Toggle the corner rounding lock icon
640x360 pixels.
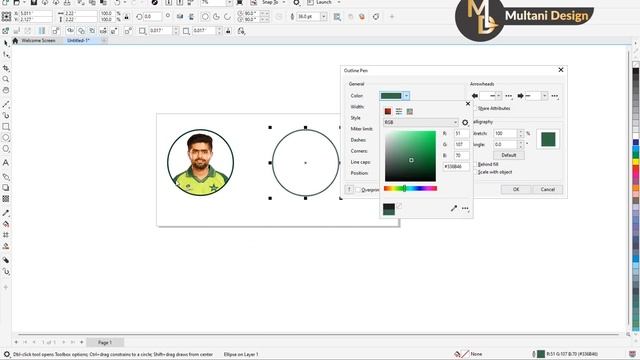228,31
